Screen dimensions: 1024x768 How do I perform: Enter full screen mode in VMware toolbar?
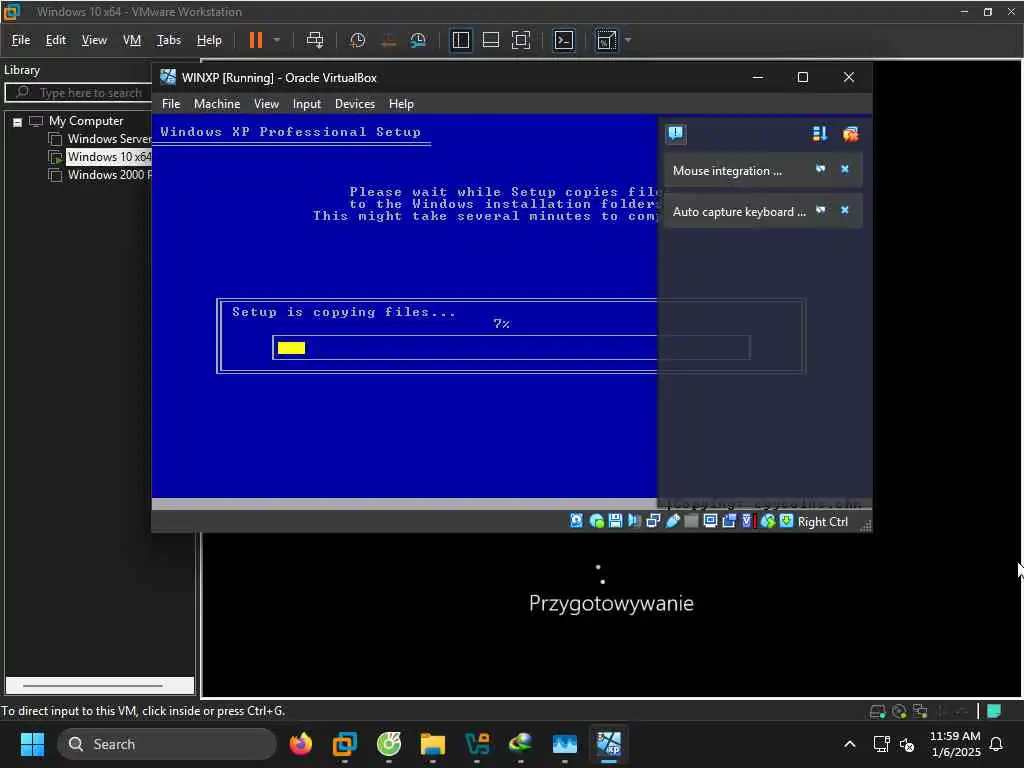(520, 40)
